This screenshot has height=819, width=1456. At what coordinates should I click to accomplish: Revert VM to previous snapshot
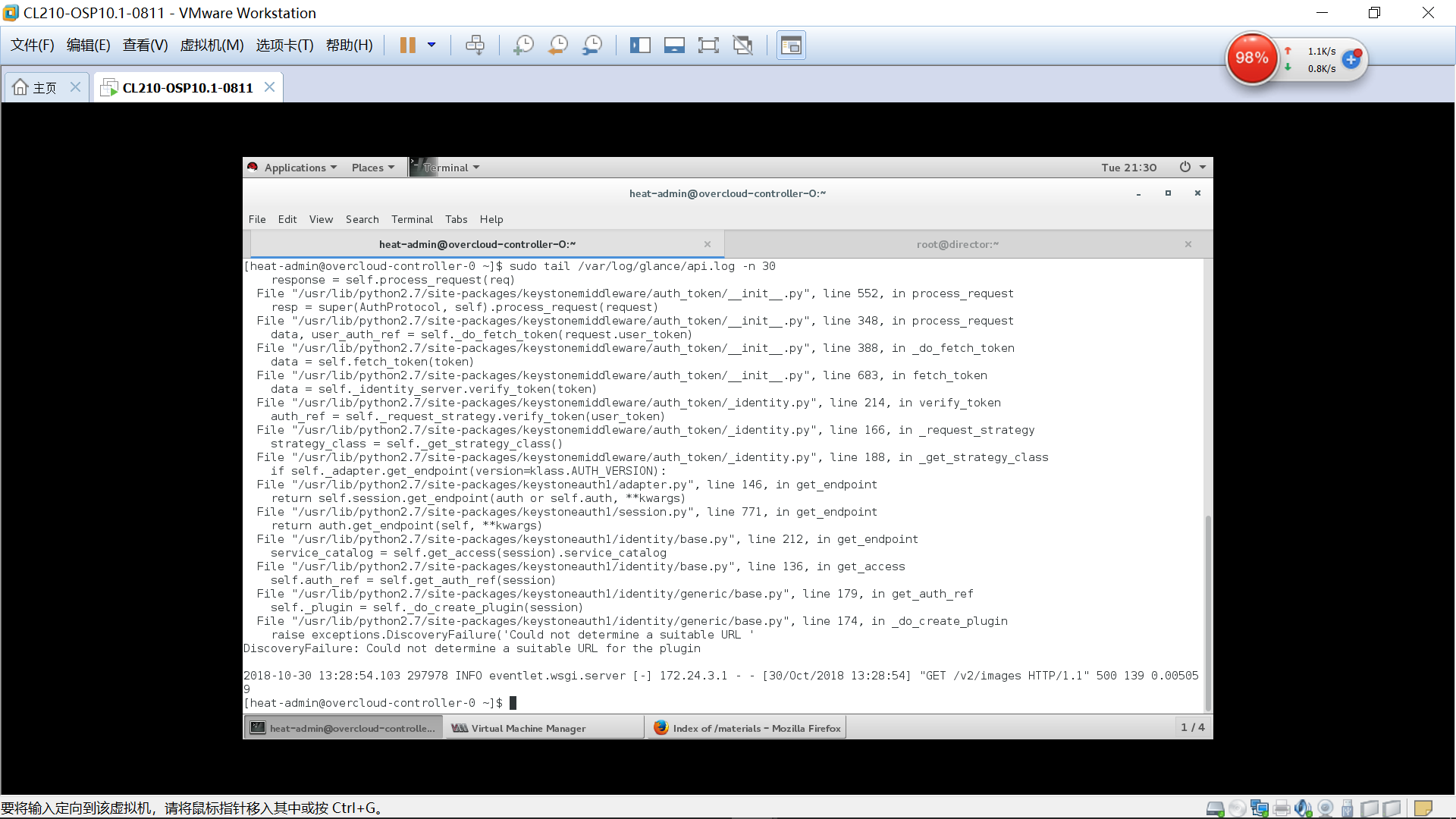[558, 45]
